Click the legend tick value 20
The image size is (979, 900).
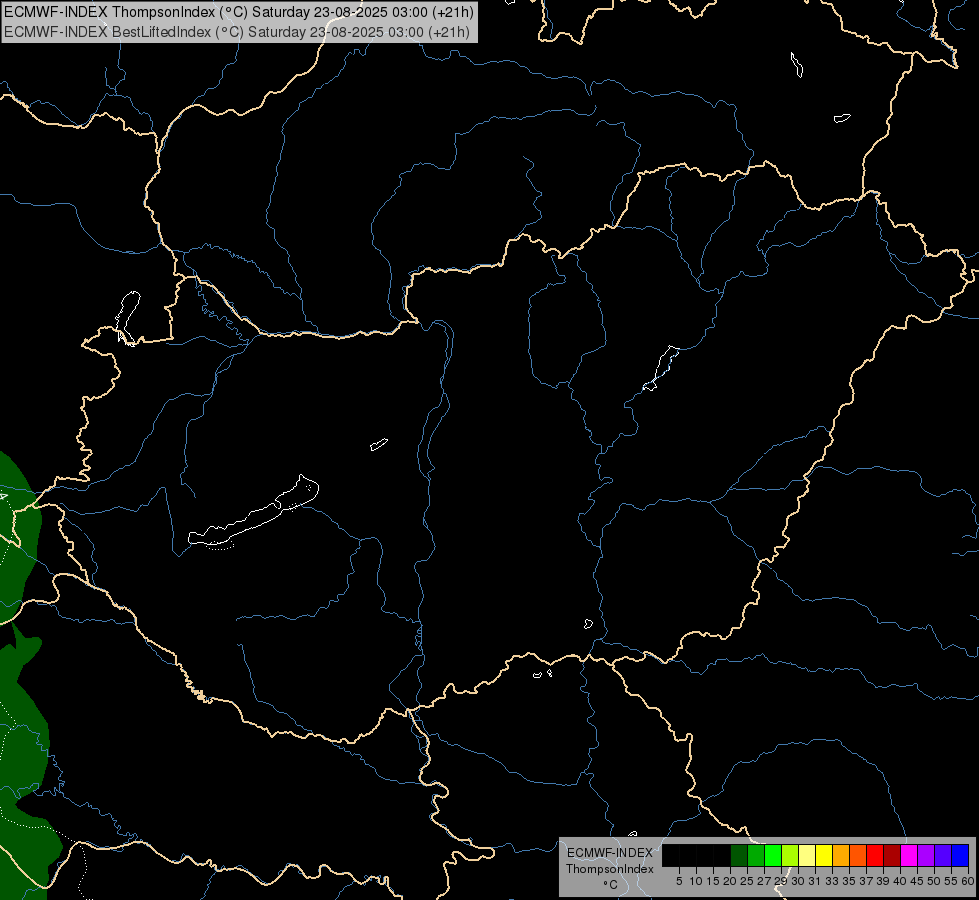click(x=730, y=881)
